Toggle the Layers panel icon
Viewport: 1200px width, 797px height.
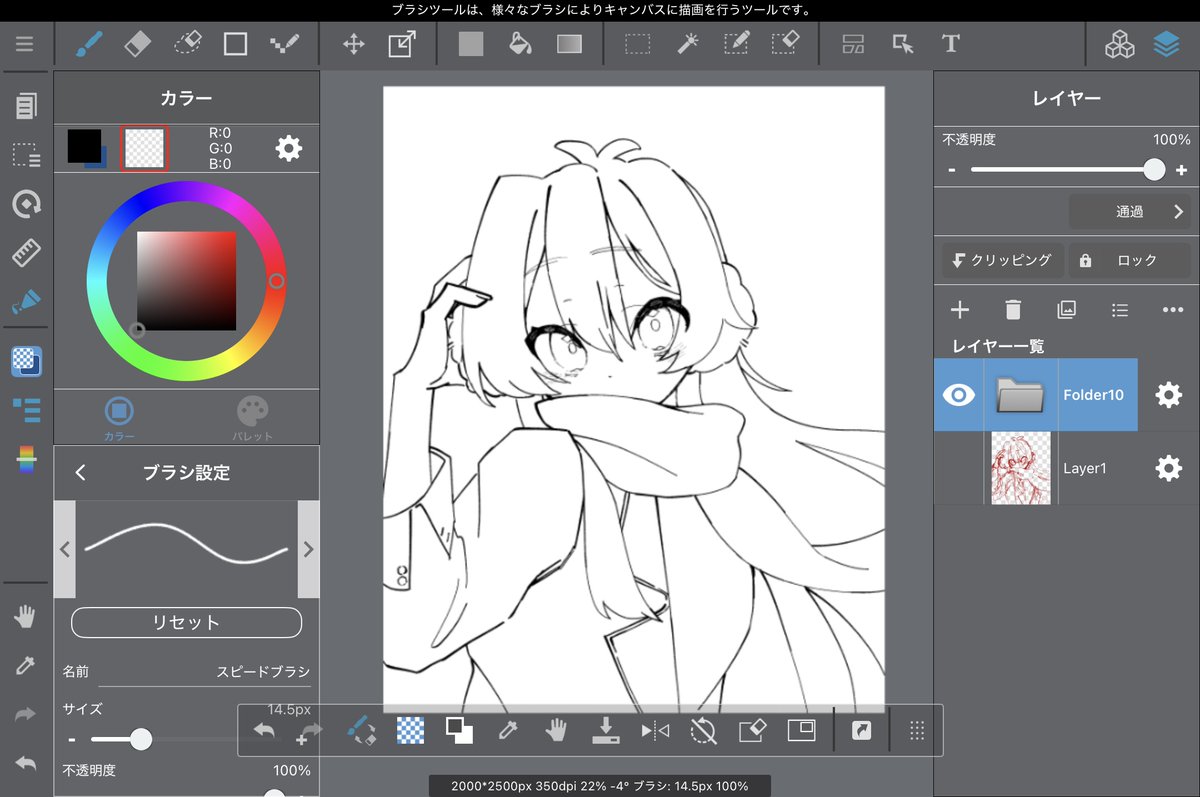click(x=1166, y=44)
